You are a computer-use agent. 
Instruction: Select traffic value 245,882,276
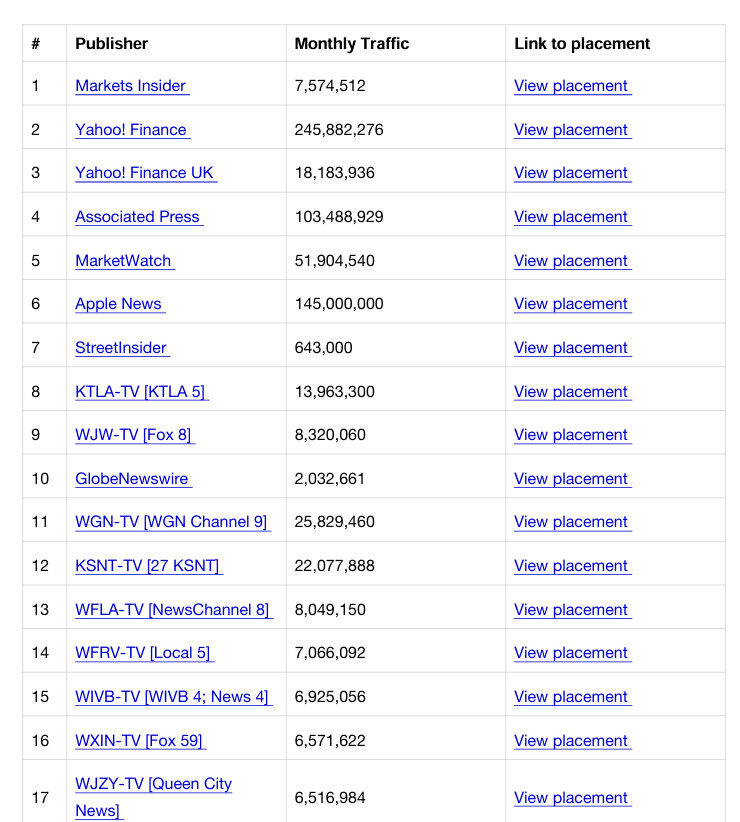[339, 129]
